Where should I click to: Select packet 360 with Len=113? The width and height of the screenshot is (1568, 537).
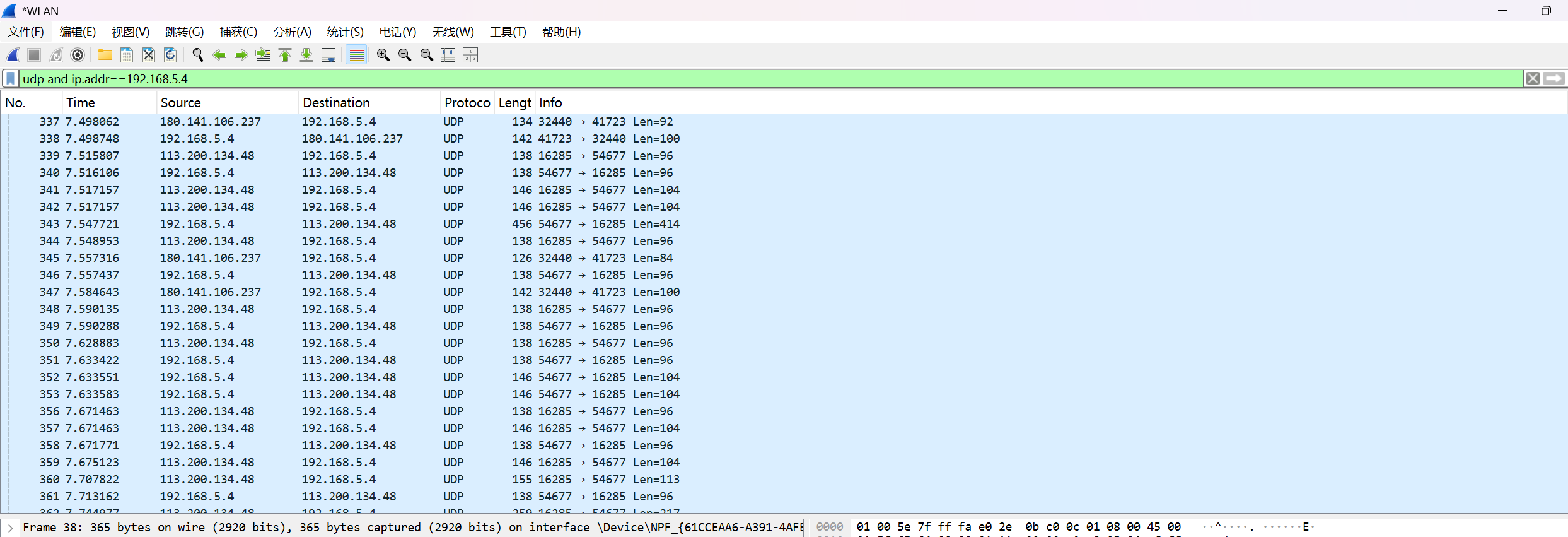[x=784, y=480]
